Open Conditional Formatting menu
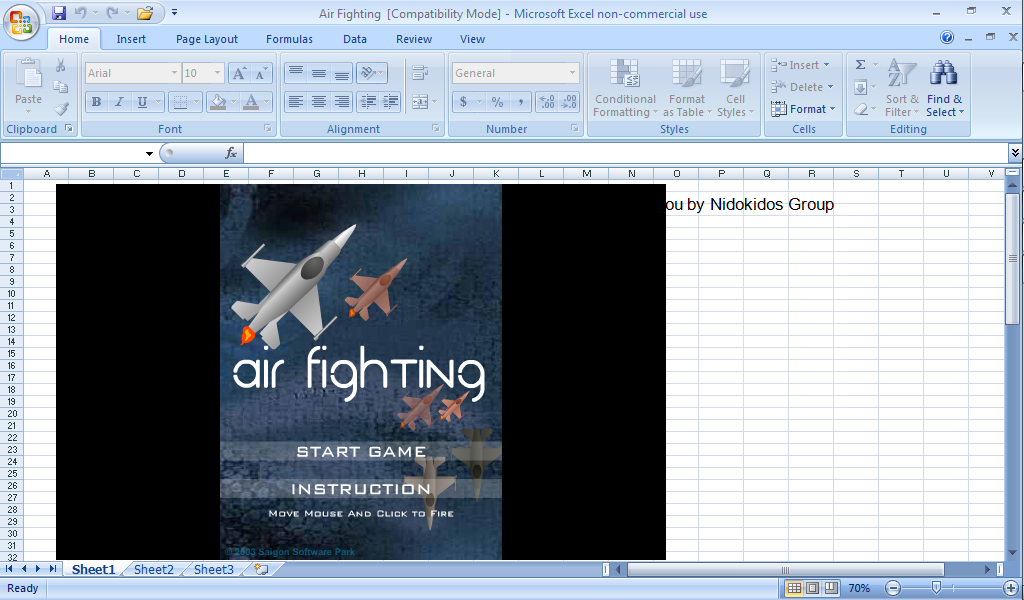Image resolution: width=1024 pixels, height=600 pixels. coord(625,88)
